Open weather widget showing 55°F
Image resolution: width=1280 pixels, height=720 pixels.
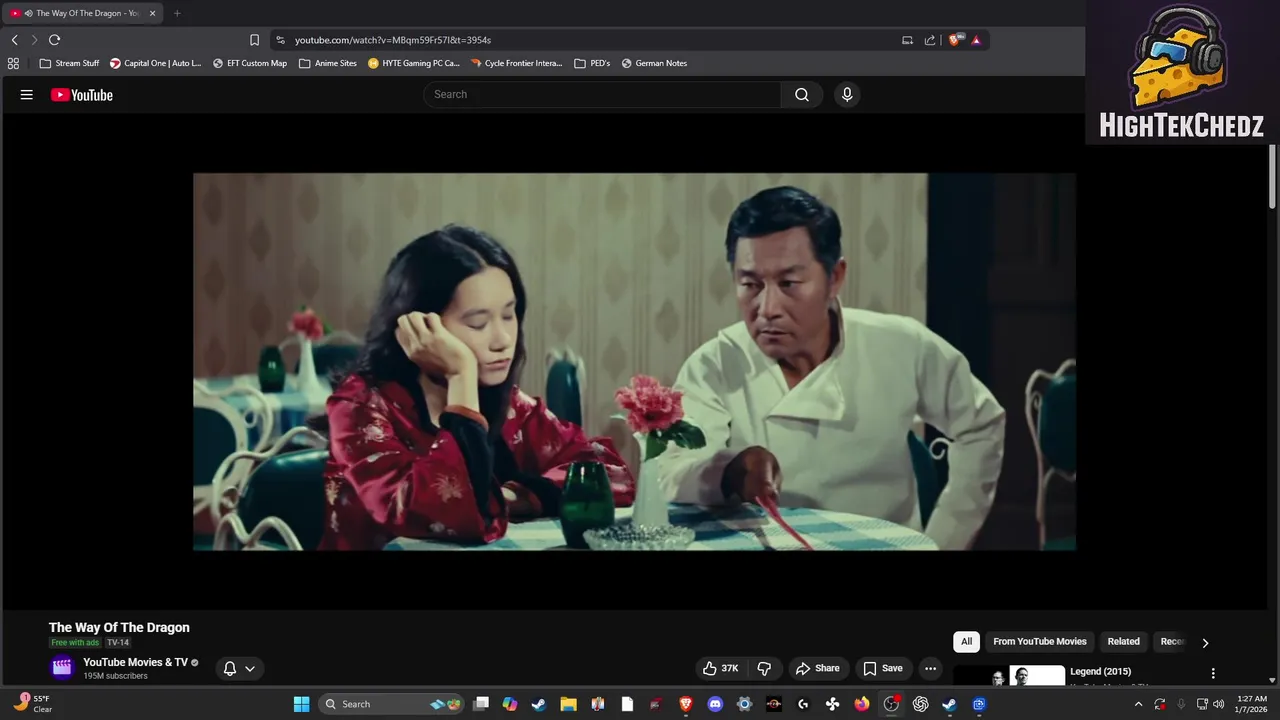click(32, 703)
